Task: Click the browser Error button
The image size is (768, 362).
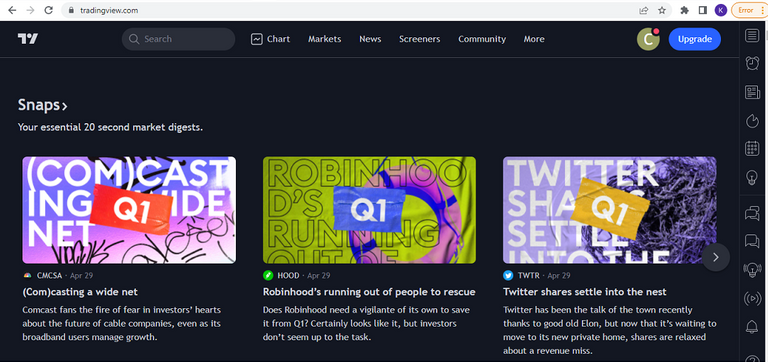Action: 749,10
